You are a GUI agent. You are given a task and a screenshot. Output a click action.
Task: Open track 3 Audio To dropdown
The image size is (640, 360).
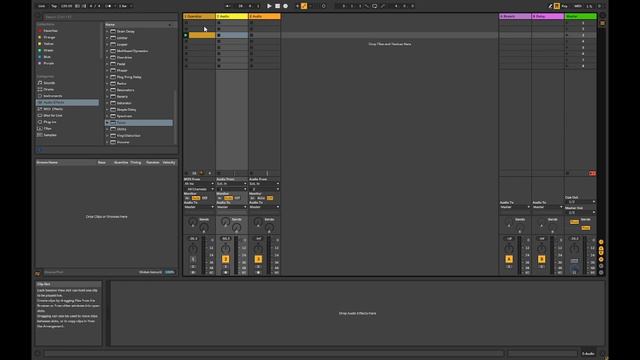point(264,207)
